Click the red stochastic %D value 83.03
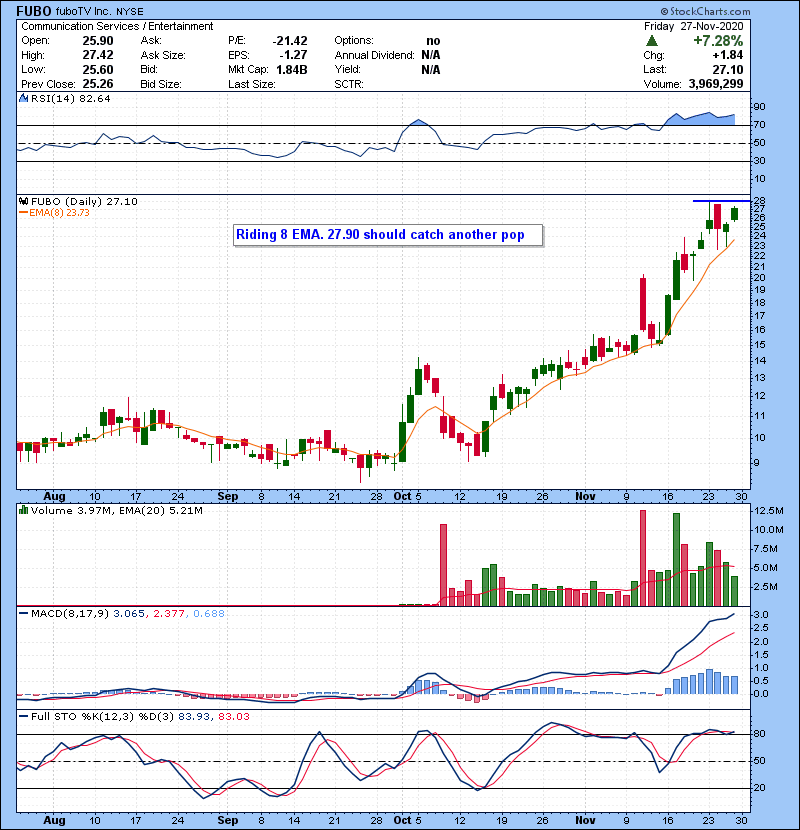This screenshot has height=830, width=800. (234, 717)
